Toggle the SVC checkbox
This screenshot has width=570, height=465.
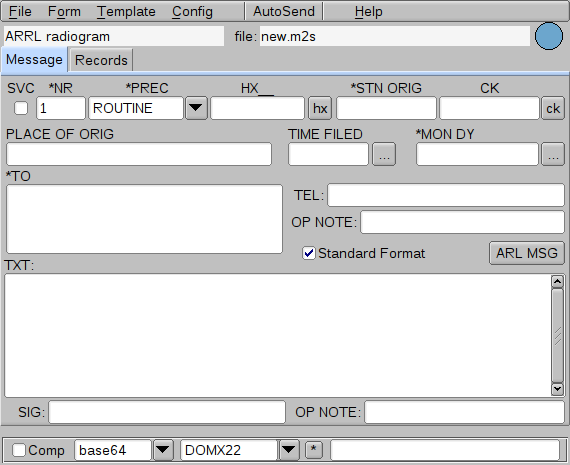click(21, 108)
